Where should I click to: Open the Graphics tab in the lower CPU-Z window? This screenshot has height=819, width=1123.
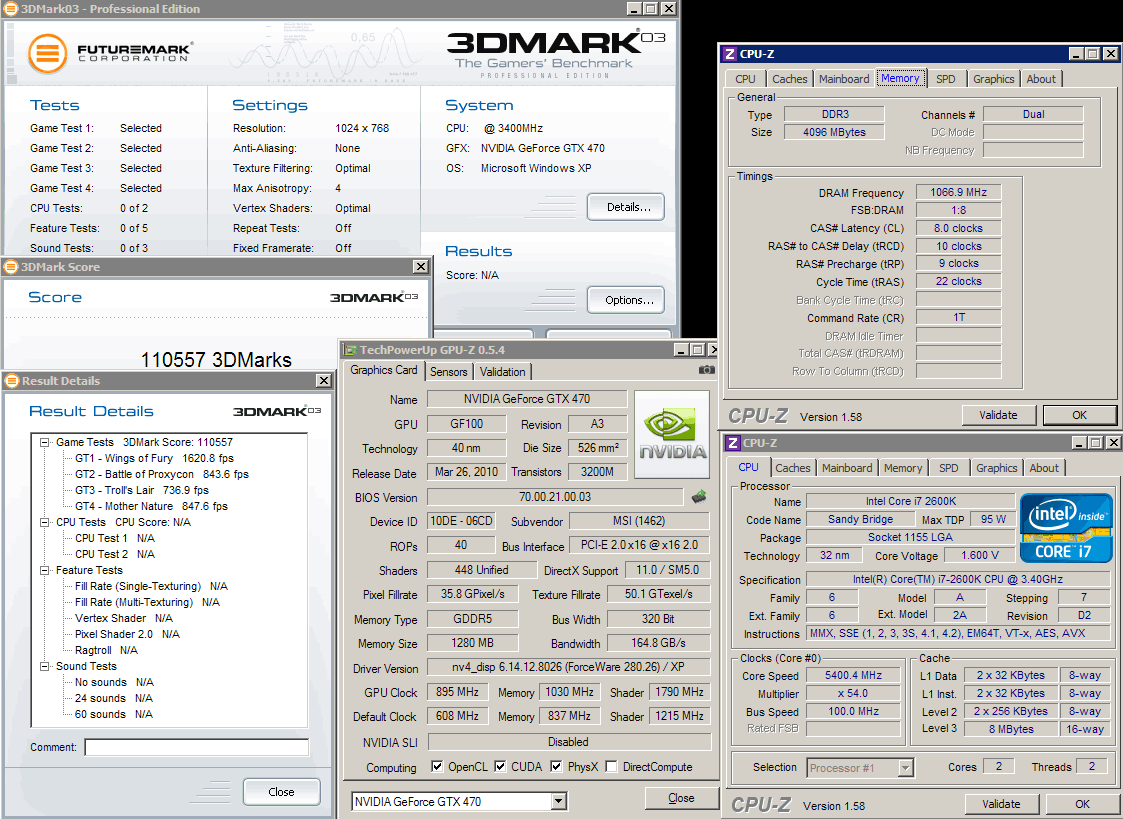[996, 468]
